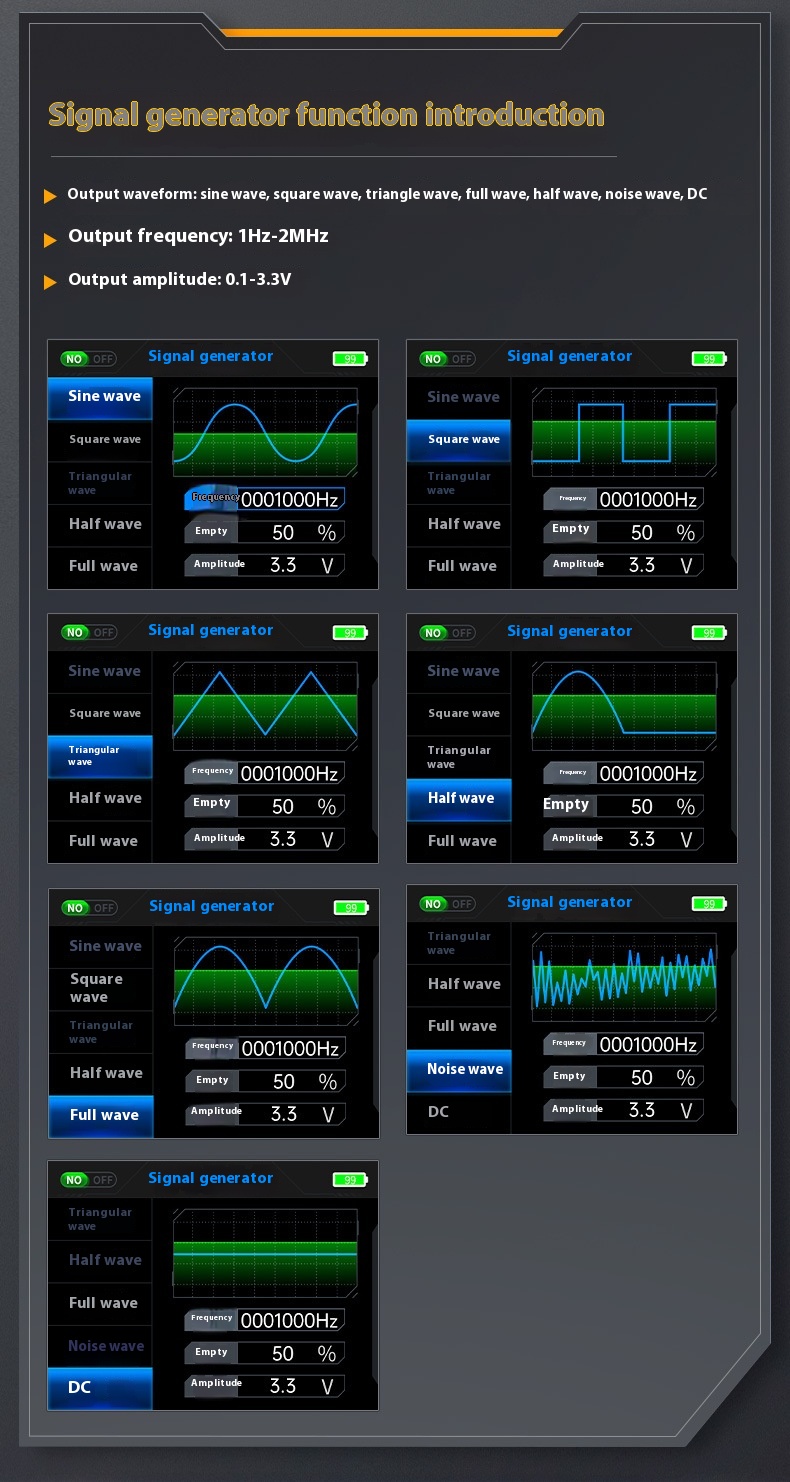Screen dimensions: 790x1482
Task: Click the battery indicator above the square waveform preview
Action: [709, 358]
